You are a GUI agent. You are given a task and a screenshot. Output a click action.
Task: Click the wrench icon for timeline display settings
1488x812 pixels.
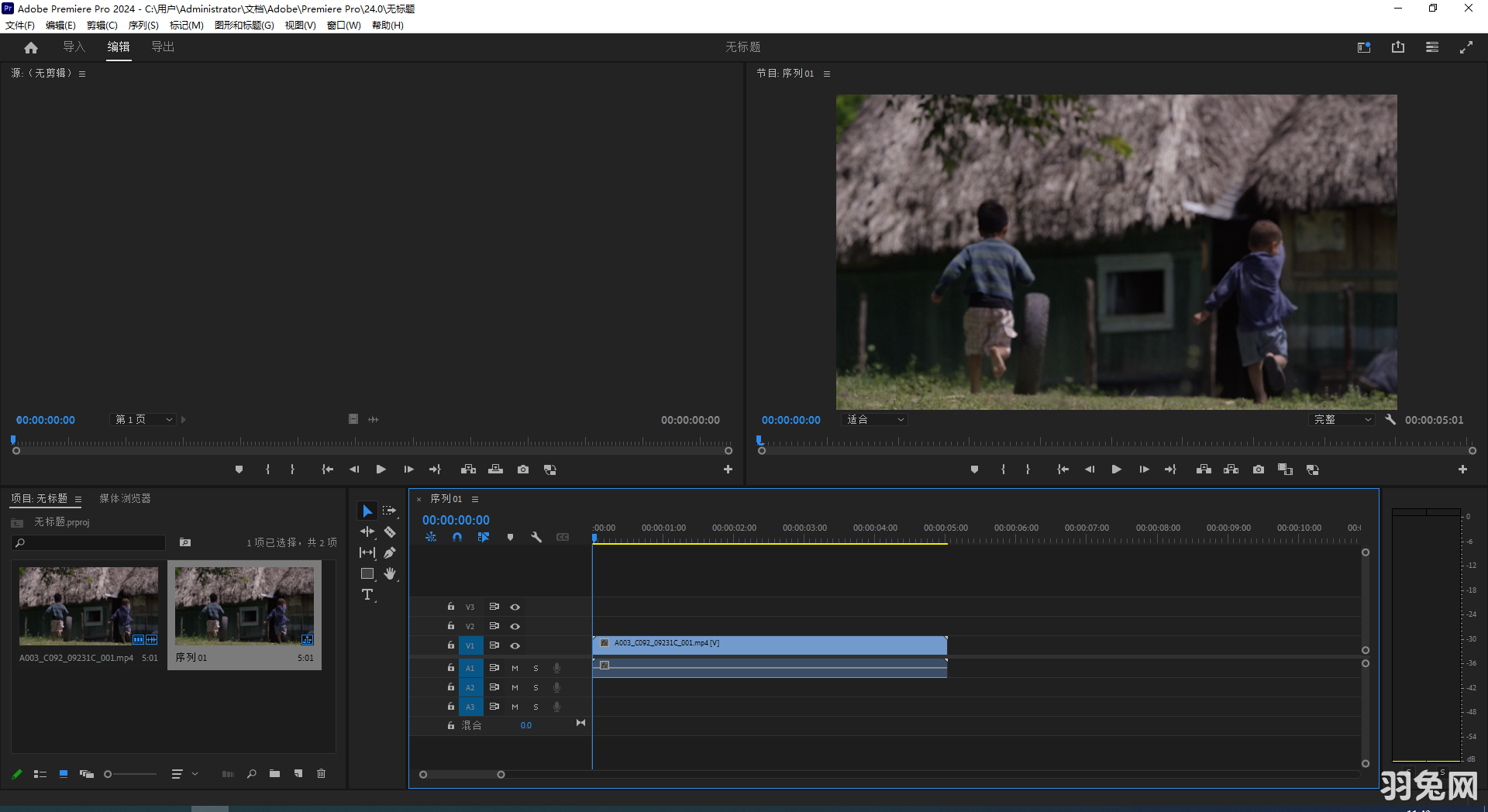pos(537,536)
